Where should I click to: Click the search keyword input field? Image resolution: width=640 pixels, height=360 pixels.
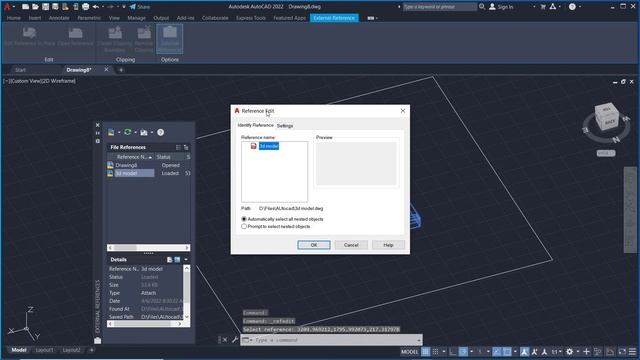[x=439, y=7]
